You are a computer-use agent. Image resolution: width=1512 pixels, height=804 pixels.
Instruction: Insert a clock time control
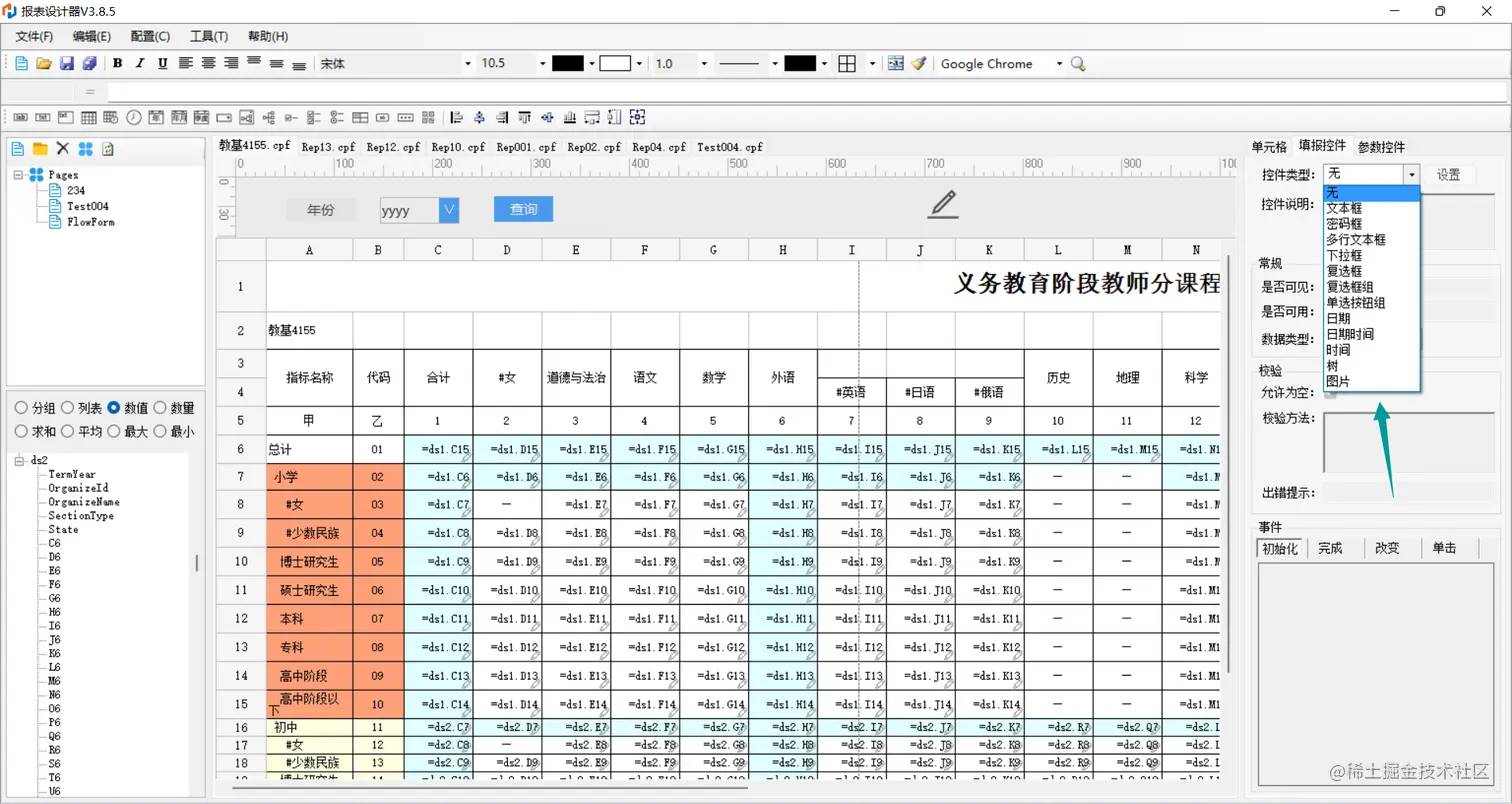coord(134,117)
